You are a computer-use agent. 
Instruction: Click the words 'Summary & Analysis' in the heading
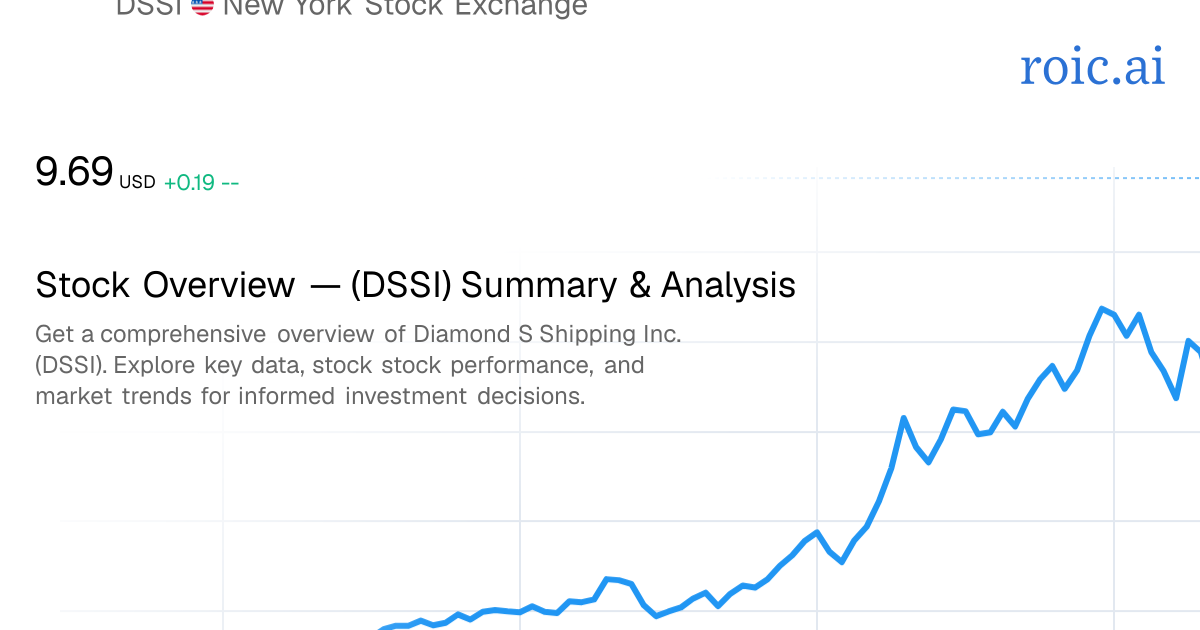628,285
